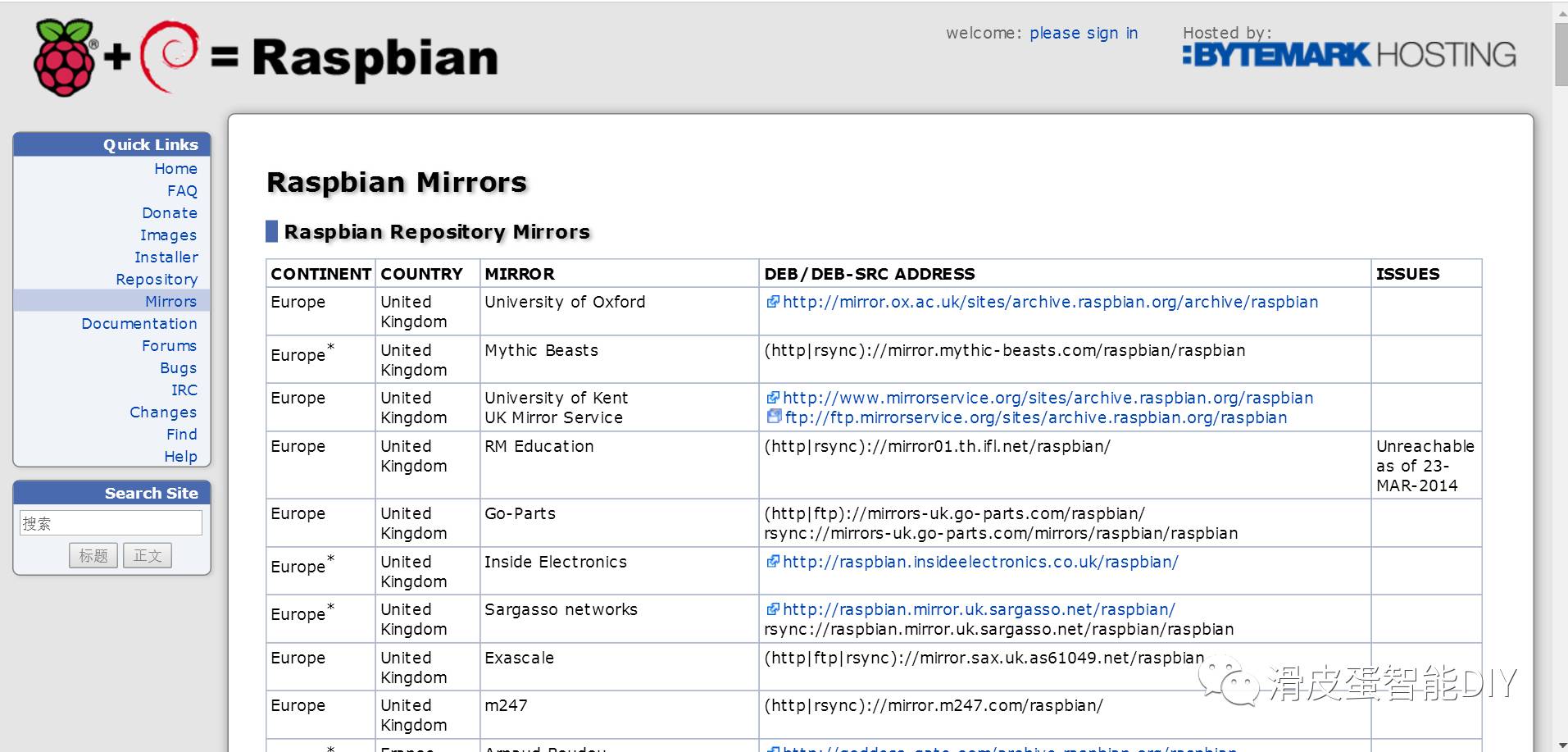Open the Find quick link
Image resolution: width=1568 pixels, height=752 pixels.
[182, 434]
